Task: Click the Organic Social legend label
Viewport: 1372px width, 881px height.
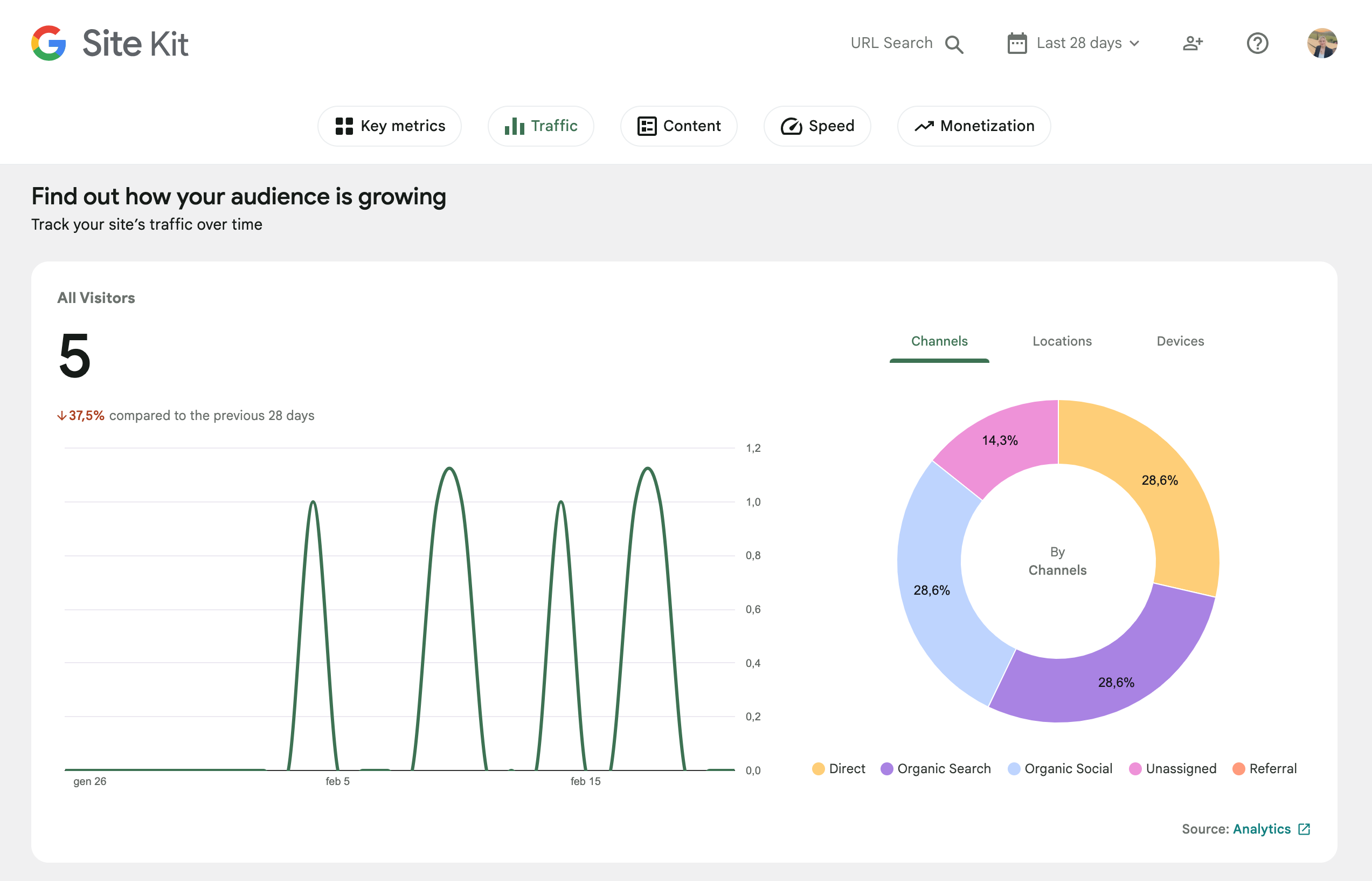Action: pos(1068,769)
